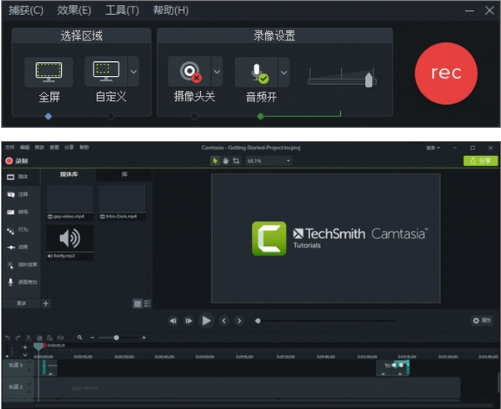Click the preview playback scrubber bar

[x=325, y=321]
